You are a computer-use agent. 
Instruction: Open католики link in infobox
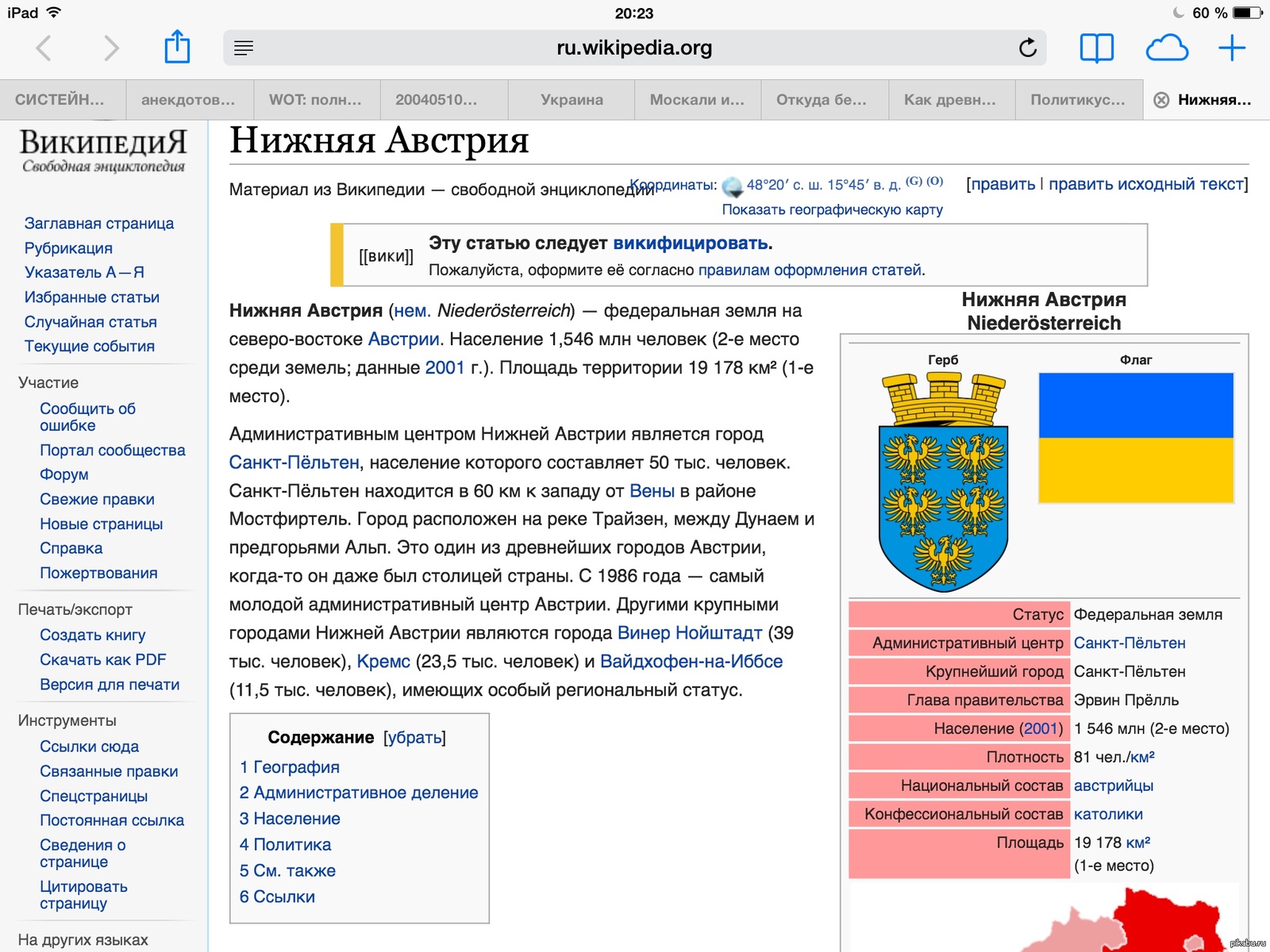(x=1108, y=815)
